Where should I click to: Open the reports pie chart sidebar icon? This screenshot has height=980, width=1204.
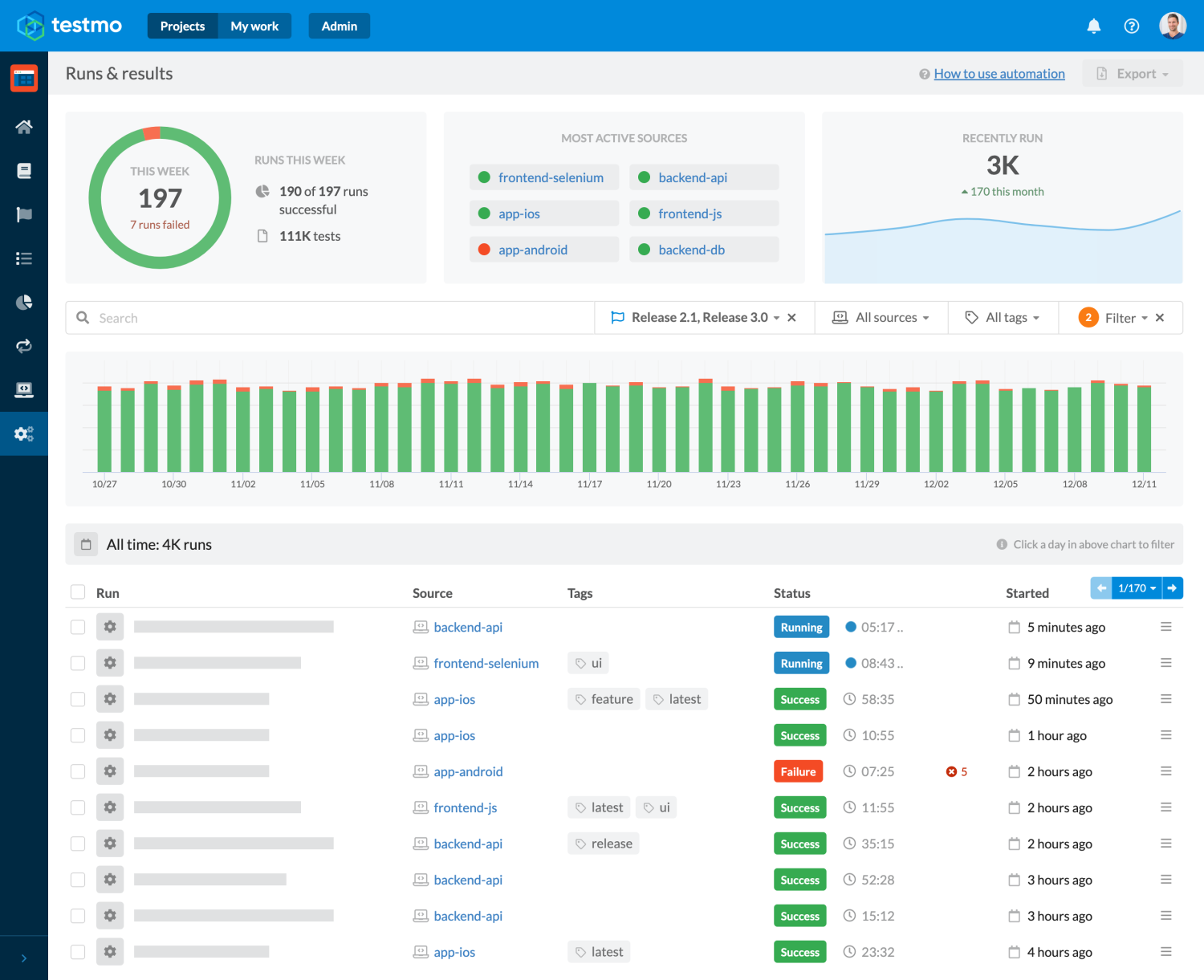coord(24,303)
